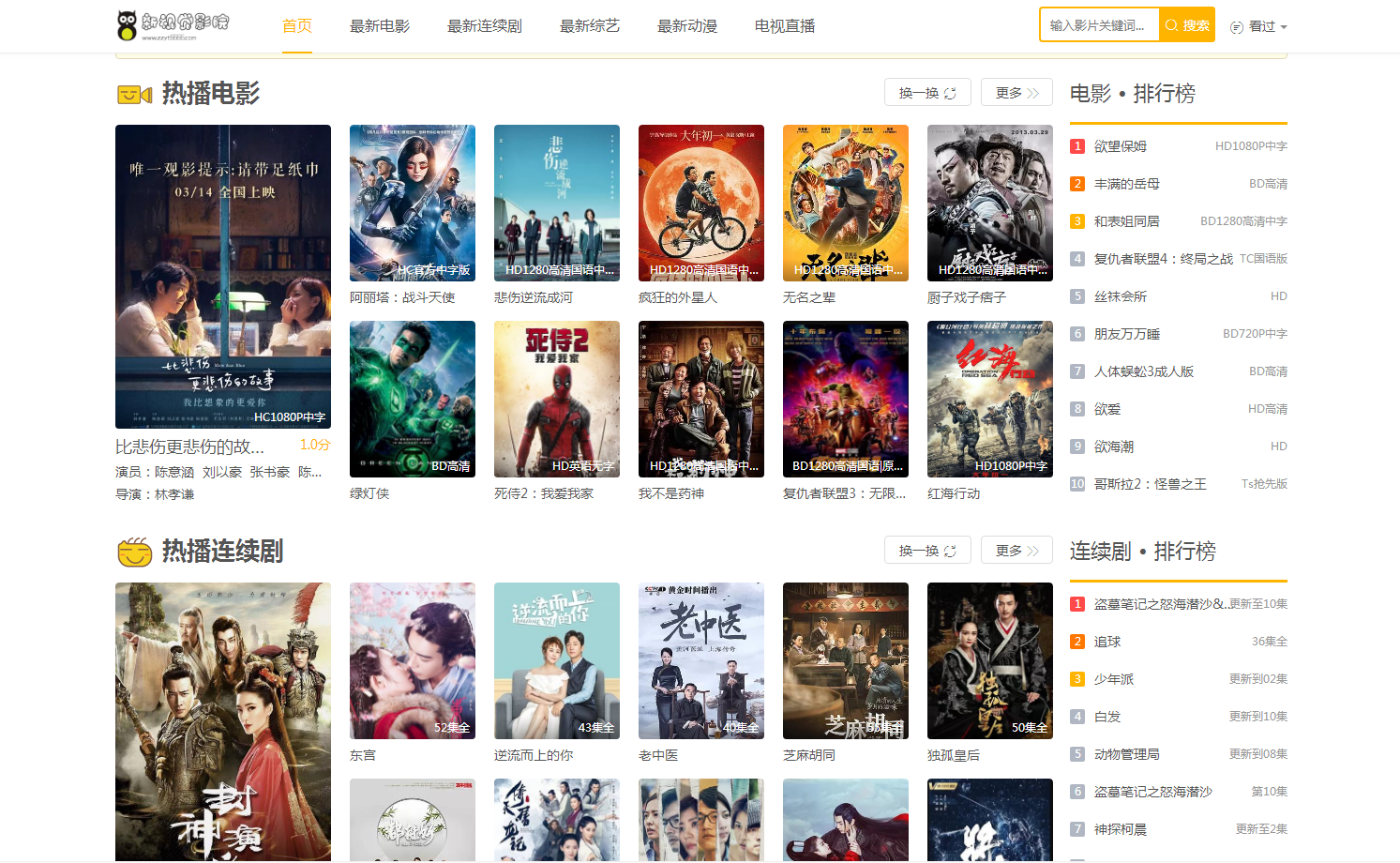Open 最新动漫 navigation item

(x=687, y=26)
